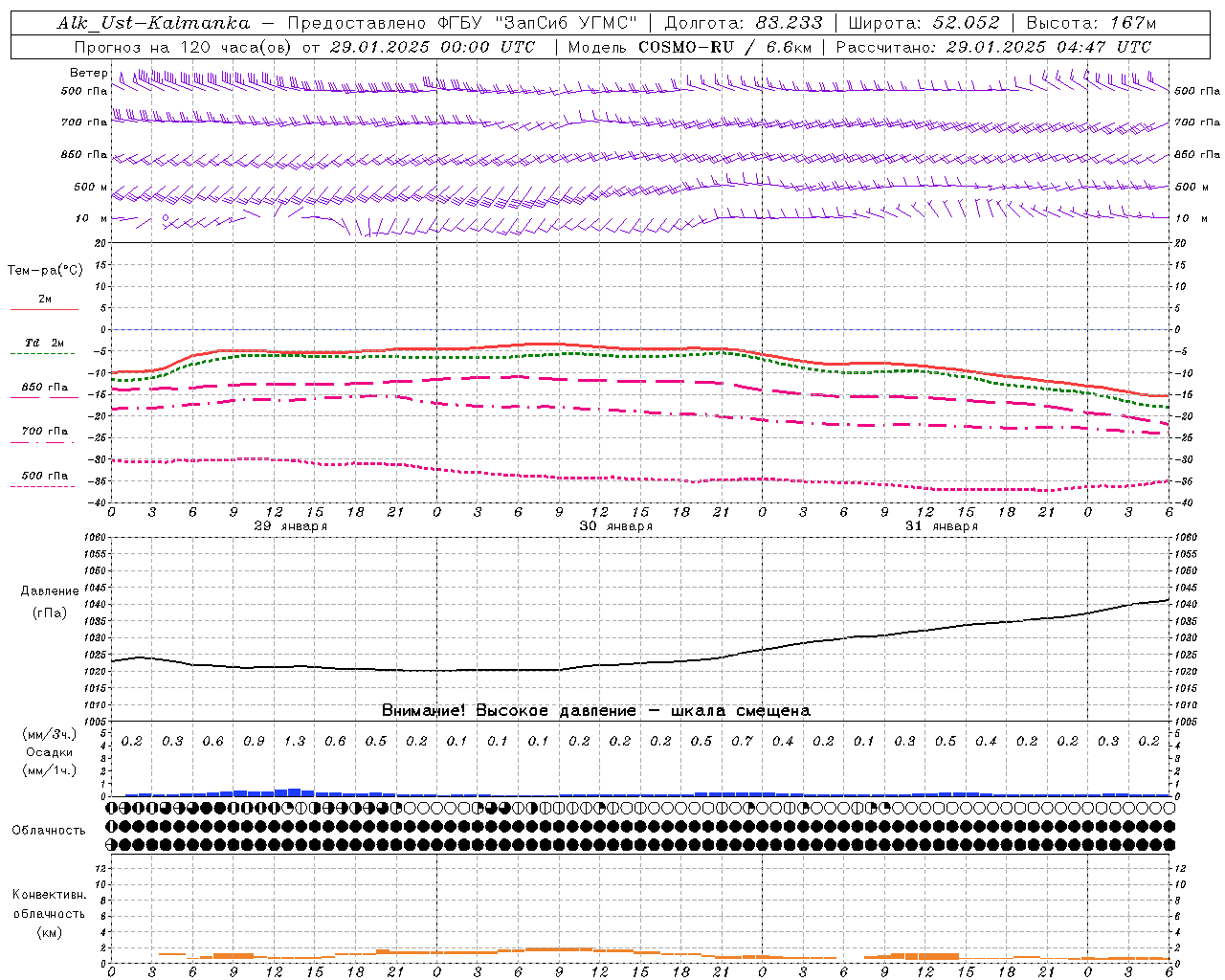Click the '(км)' unit under convective cloudiness

point(50,932)
